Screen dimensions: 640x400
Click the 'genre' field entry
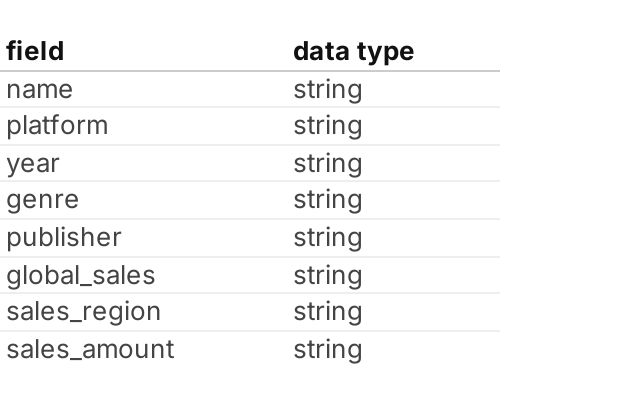click(42, 200)
